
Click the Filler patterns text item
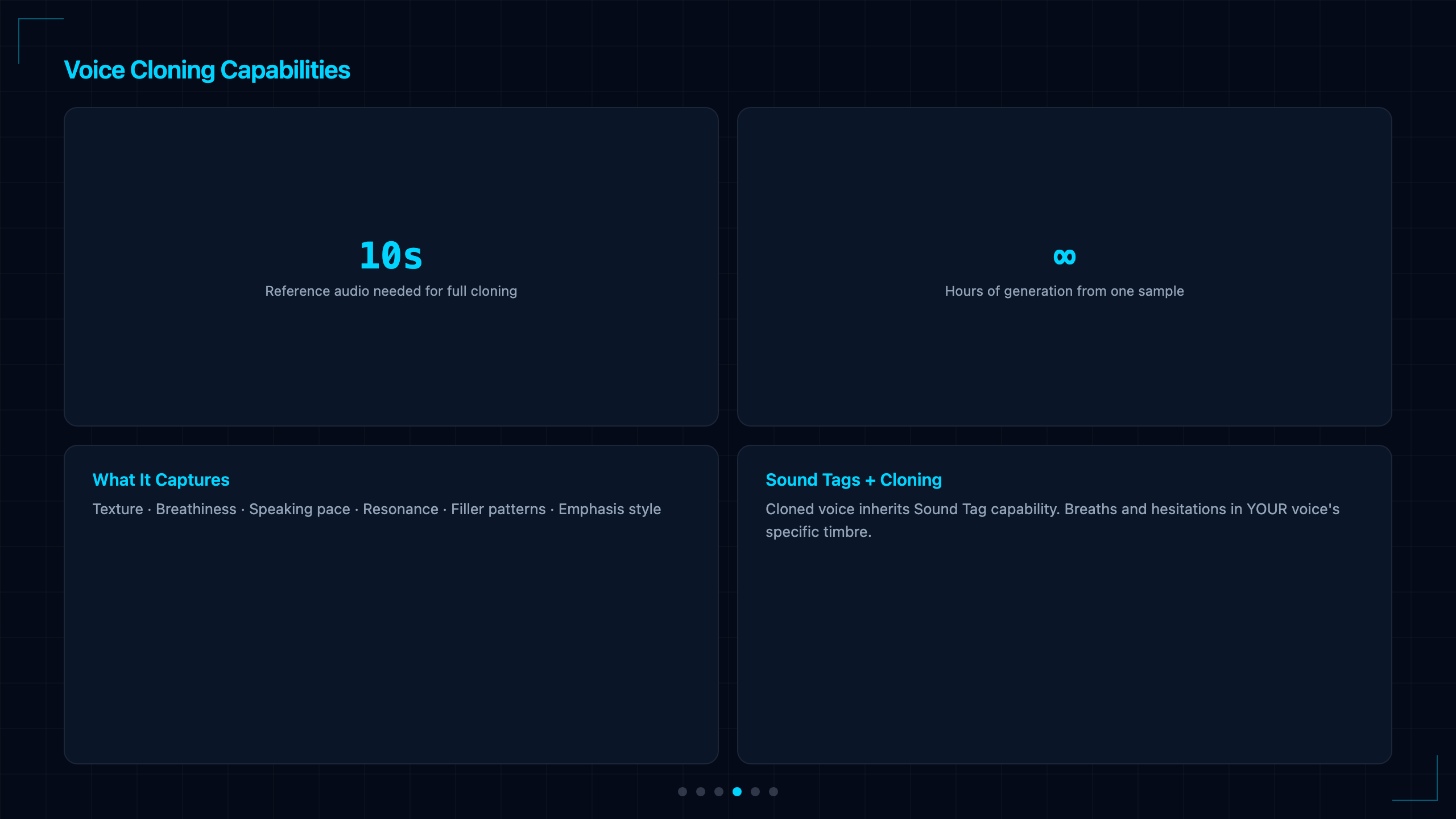point(498,509)
